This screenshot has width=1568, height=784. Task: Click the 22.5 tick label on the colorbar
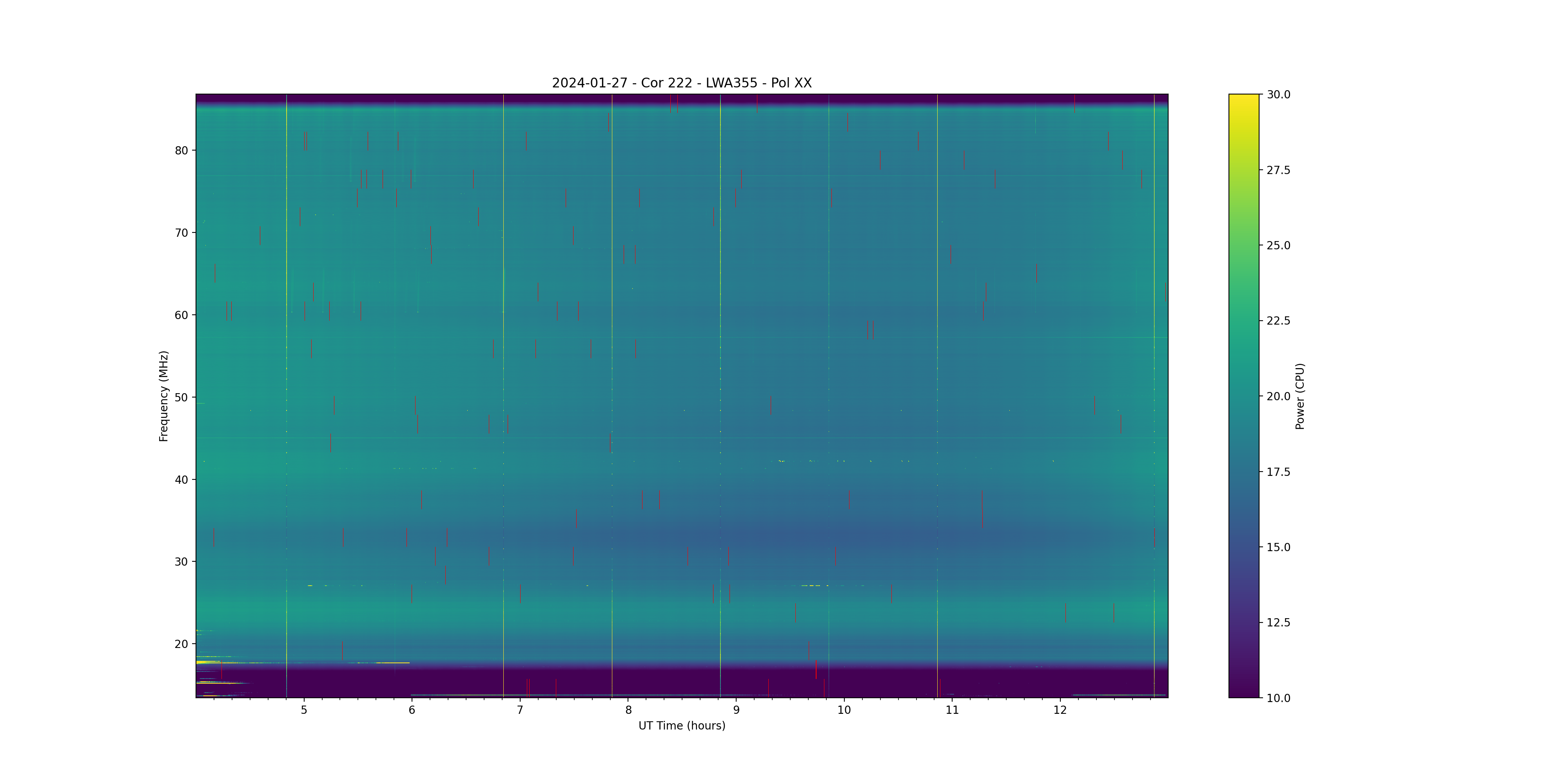[x=1278, y=321]
